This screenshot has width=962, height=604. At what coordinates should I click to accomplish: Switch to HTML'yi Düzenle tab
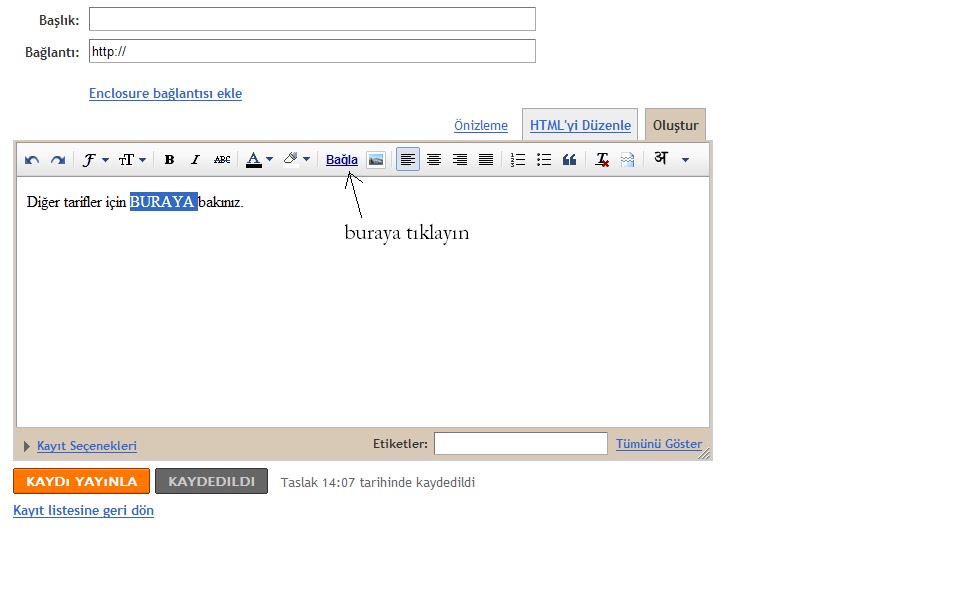580,125
